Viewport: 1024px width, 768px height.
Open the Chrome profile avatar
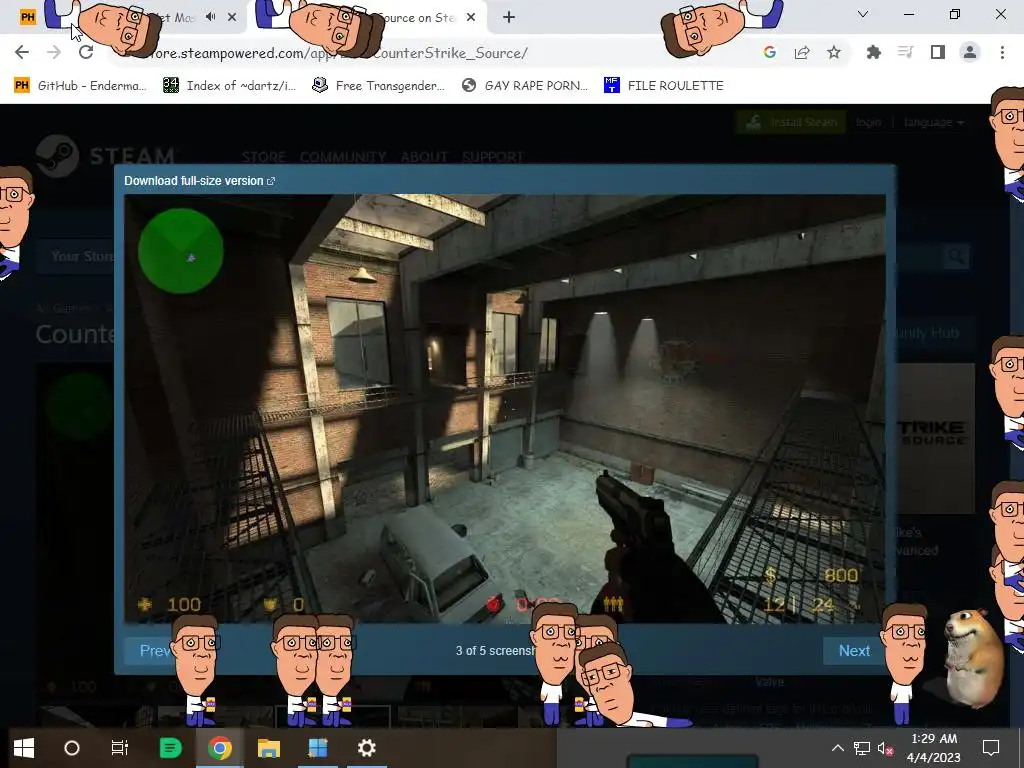coord(970,52)
